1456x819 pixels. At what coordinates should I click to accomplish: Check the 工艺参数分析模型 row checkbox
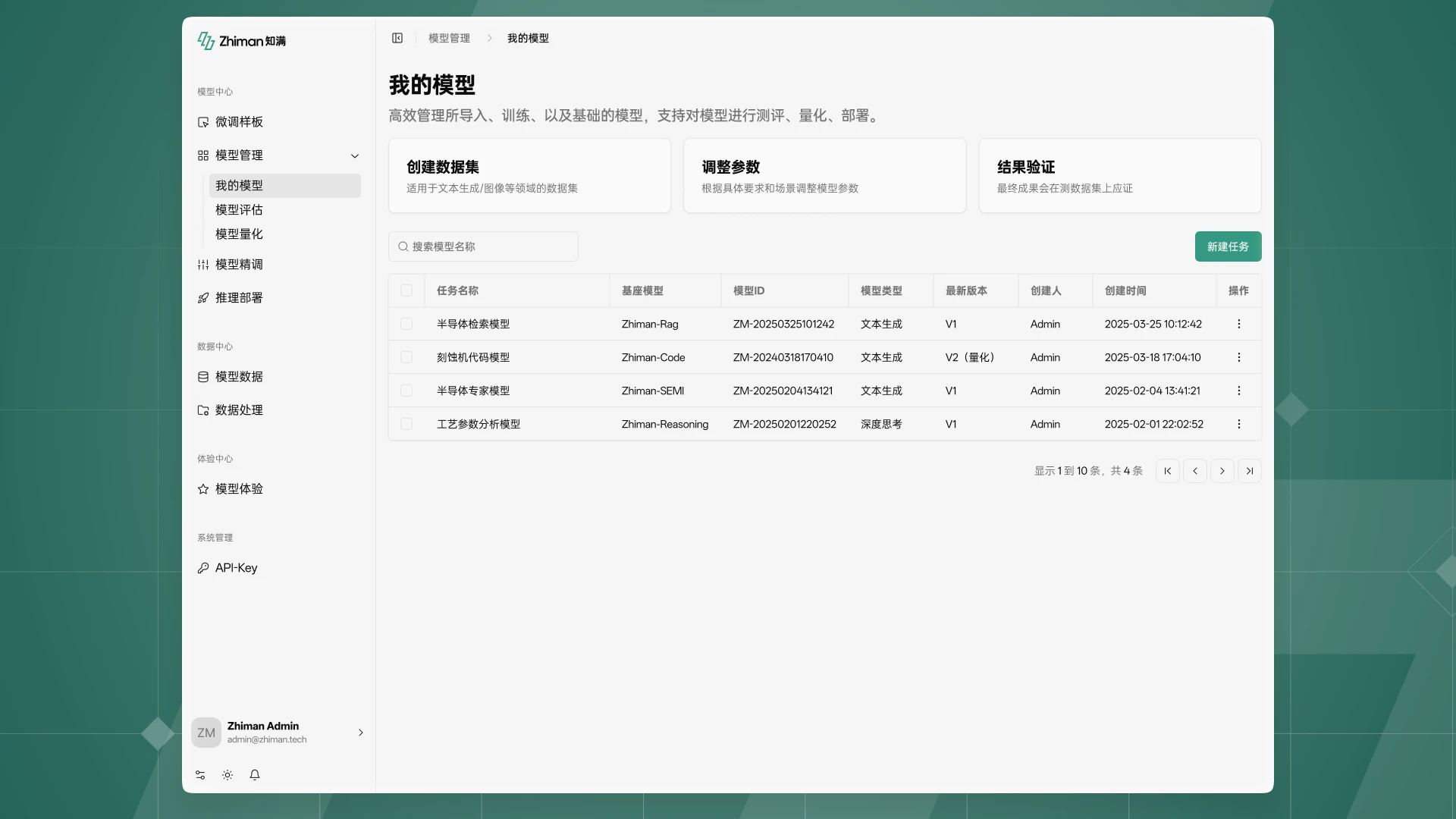(406, 424)
